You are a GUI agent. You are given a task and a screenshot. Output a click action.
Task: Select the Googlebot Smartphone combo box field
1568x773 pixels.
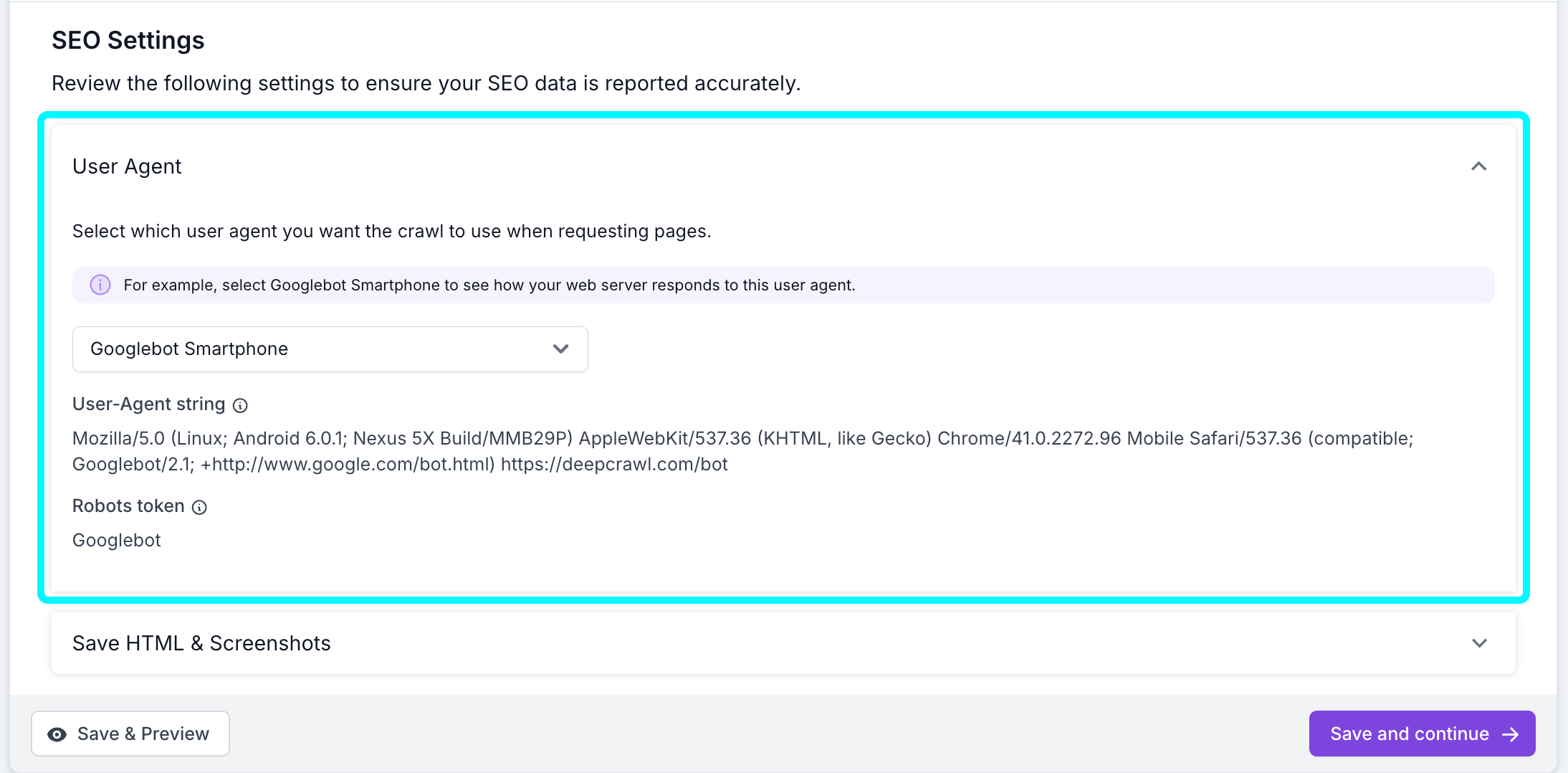pos(330,349)
